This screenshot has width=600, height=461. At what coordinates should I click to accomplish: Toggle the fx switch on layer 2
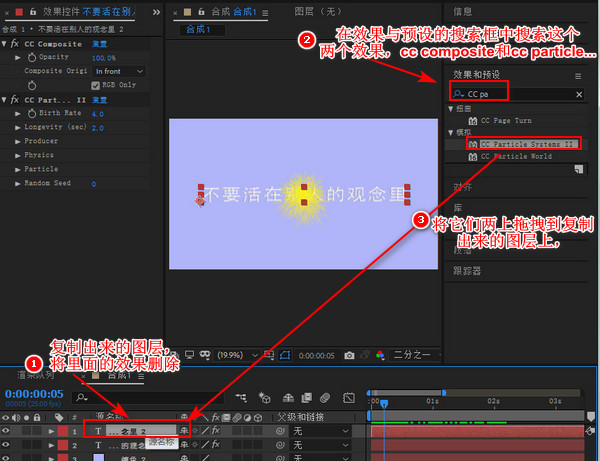216,445
